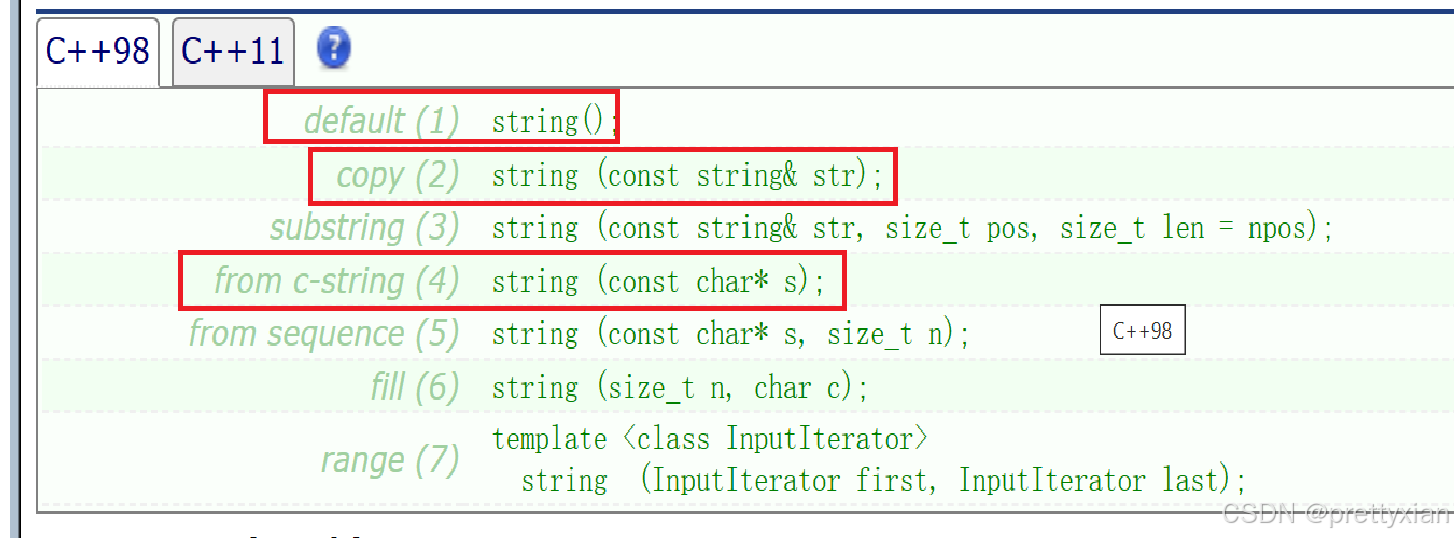Click the CSDN @prettyxian watermark
The width and height of the screenshot is (1454, 539).
(x=1337, y=515)
